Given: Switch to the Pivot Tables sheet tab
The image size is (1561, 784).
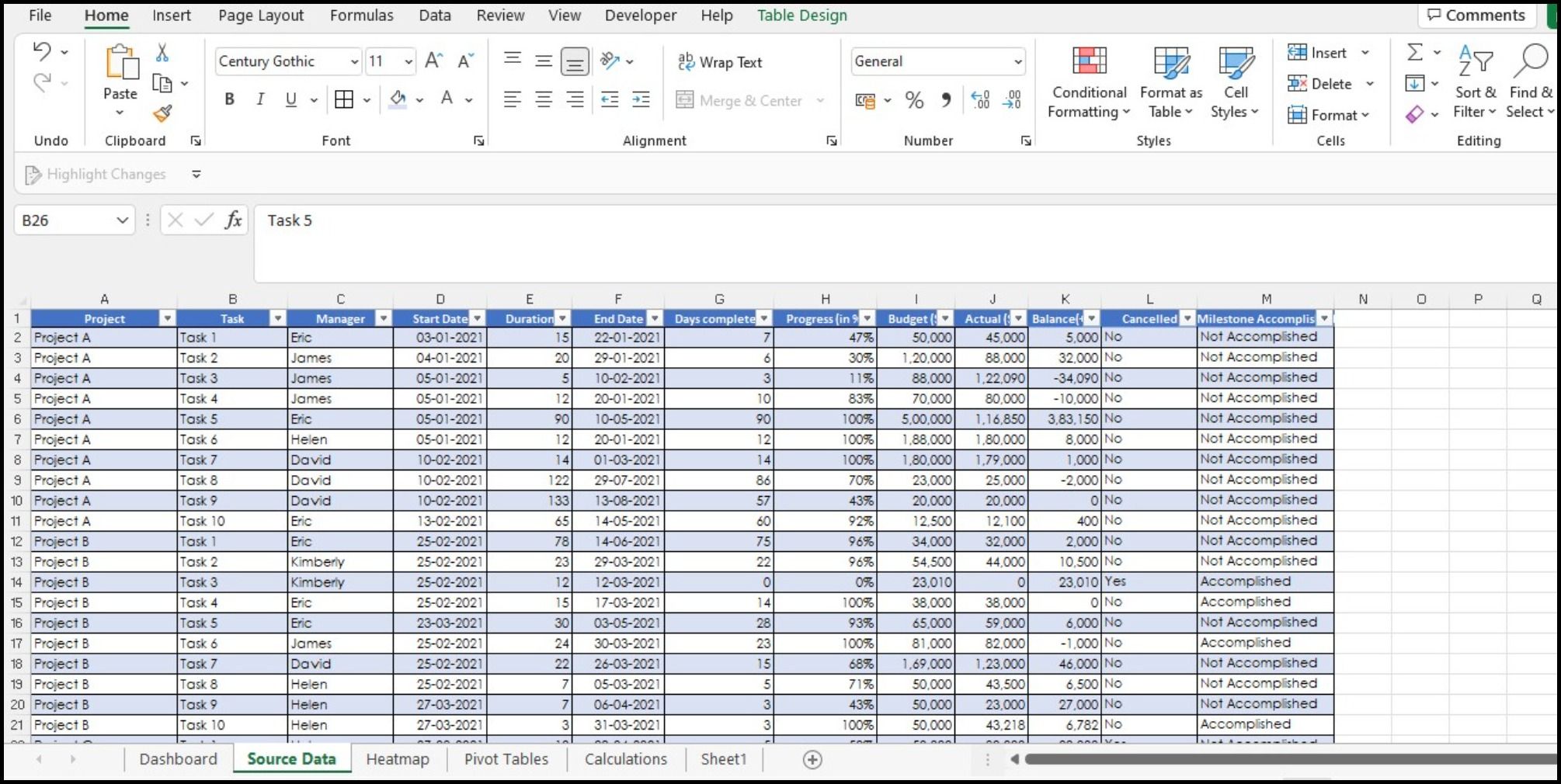Looking at the screenshot, I should click(x=506, y=759).
